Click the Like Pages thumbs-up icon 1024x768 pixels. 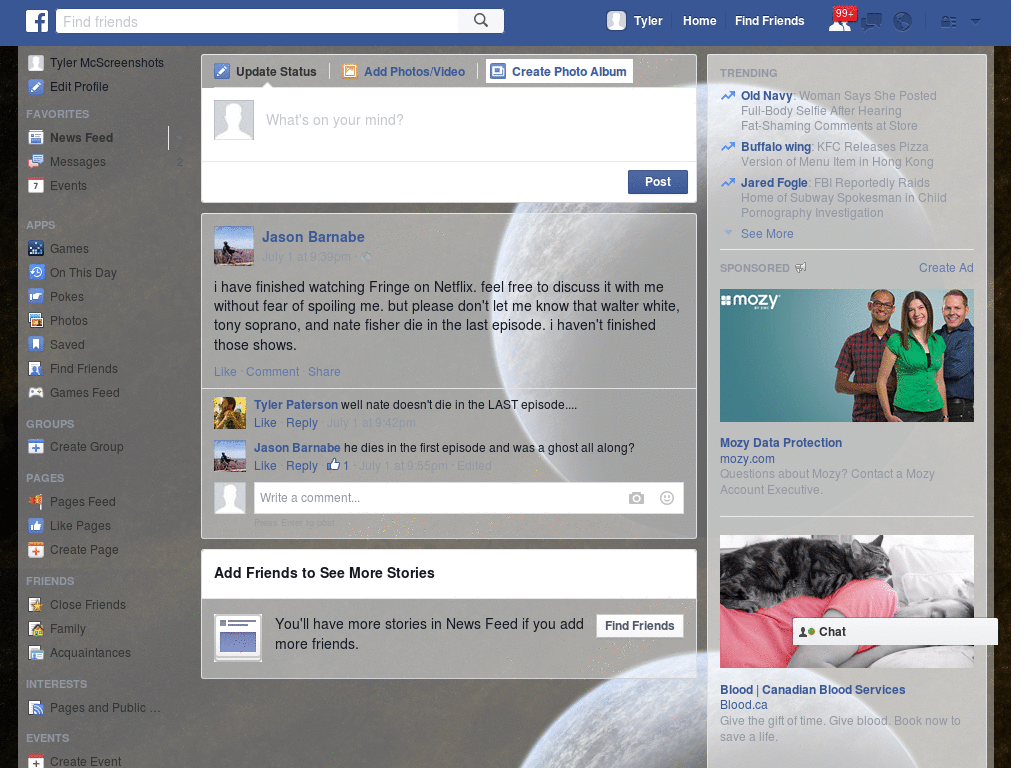(36, 526)
